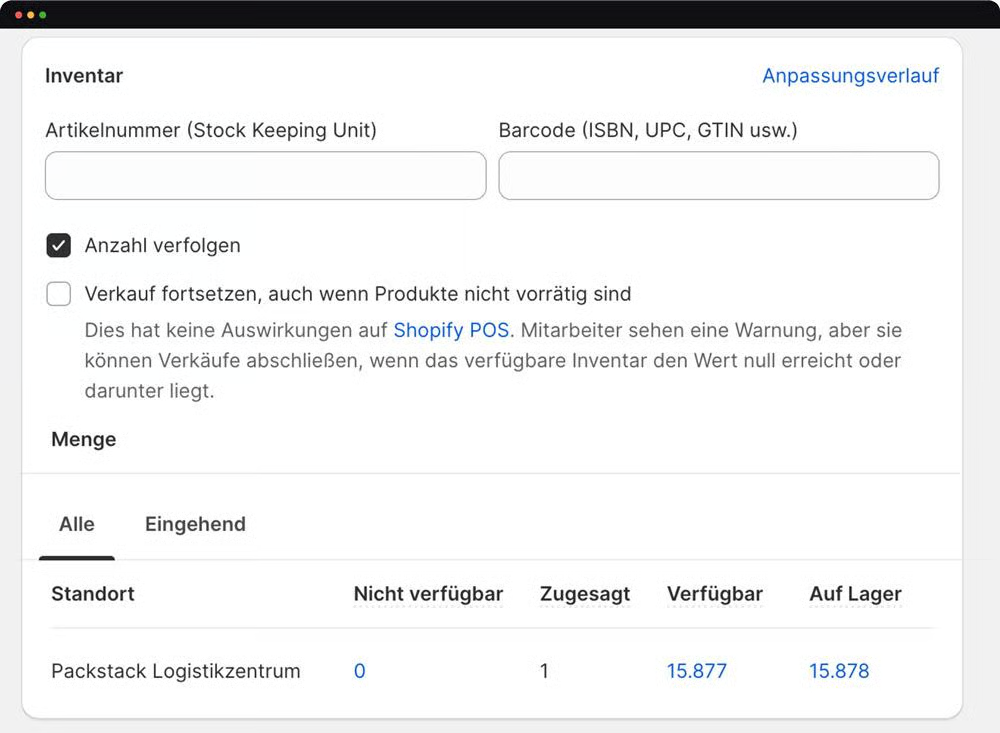Viewport: 1000px width, 733px height.
Task: Switch to the Eingehend tab
Action: [x=195, y=524]
